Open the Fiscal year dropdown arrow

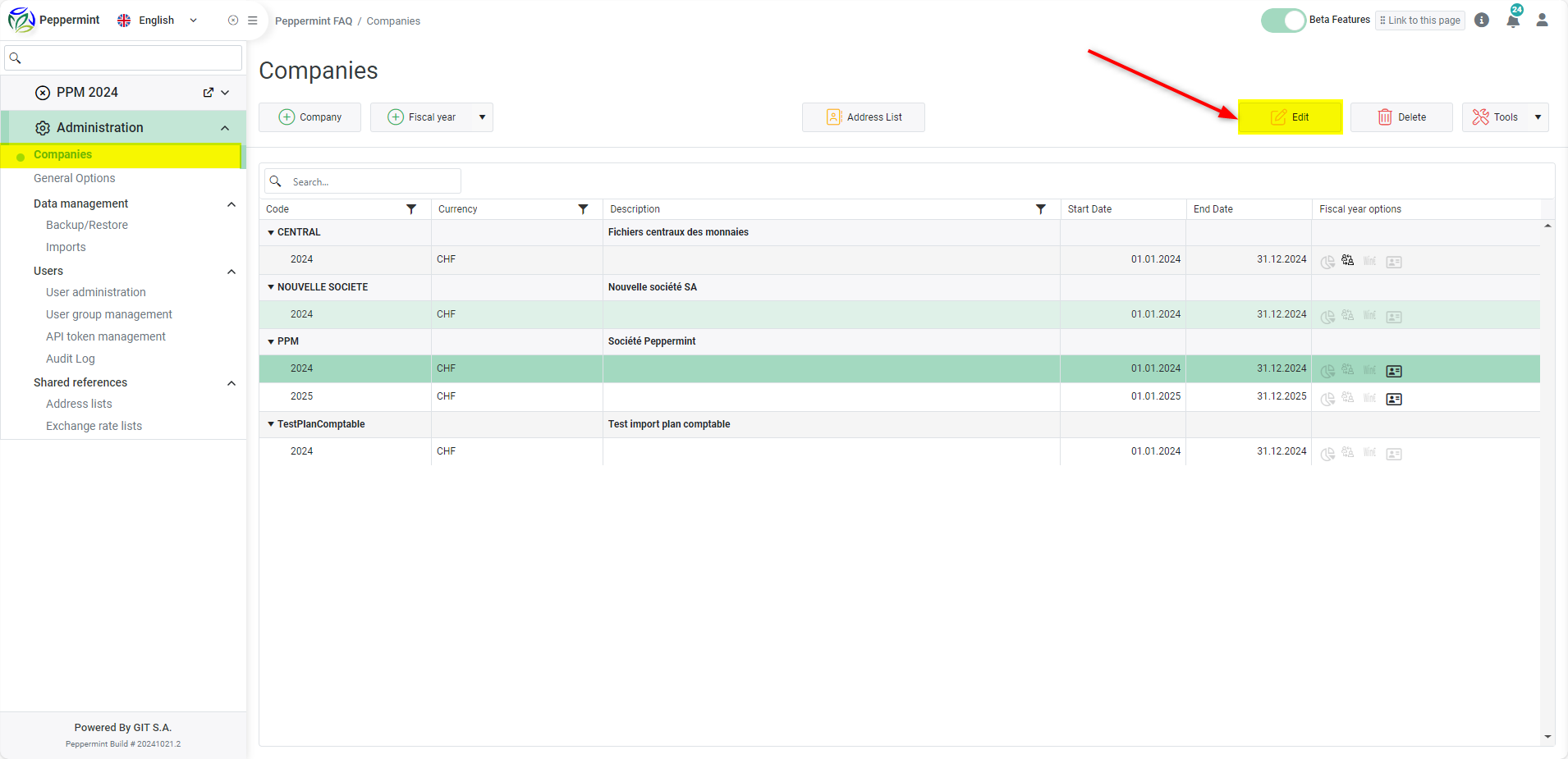click(482, 117)
